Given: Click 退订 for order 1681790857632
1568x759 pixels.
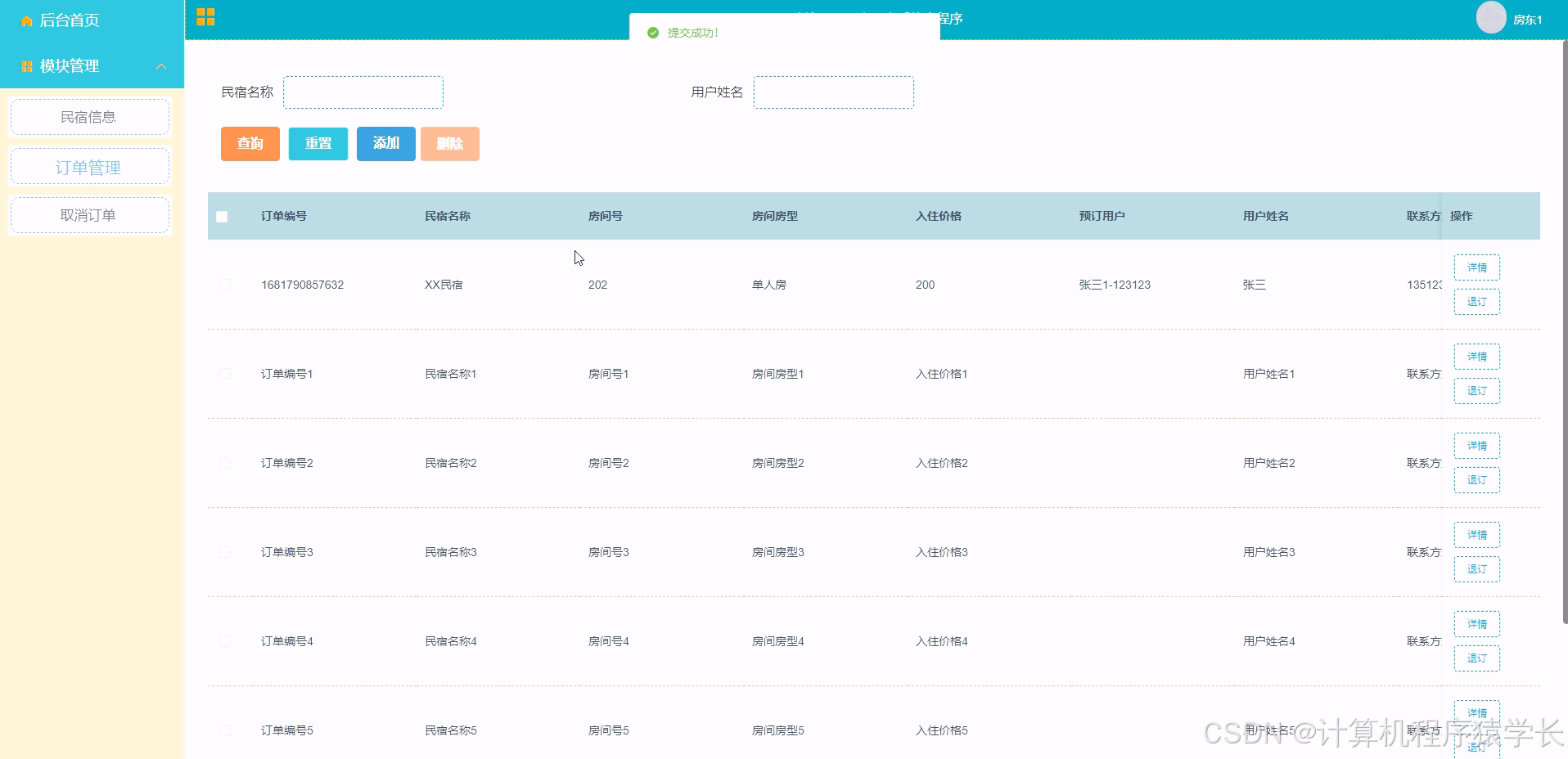Looking at the screenshot, I should (x=1477, y=302).
